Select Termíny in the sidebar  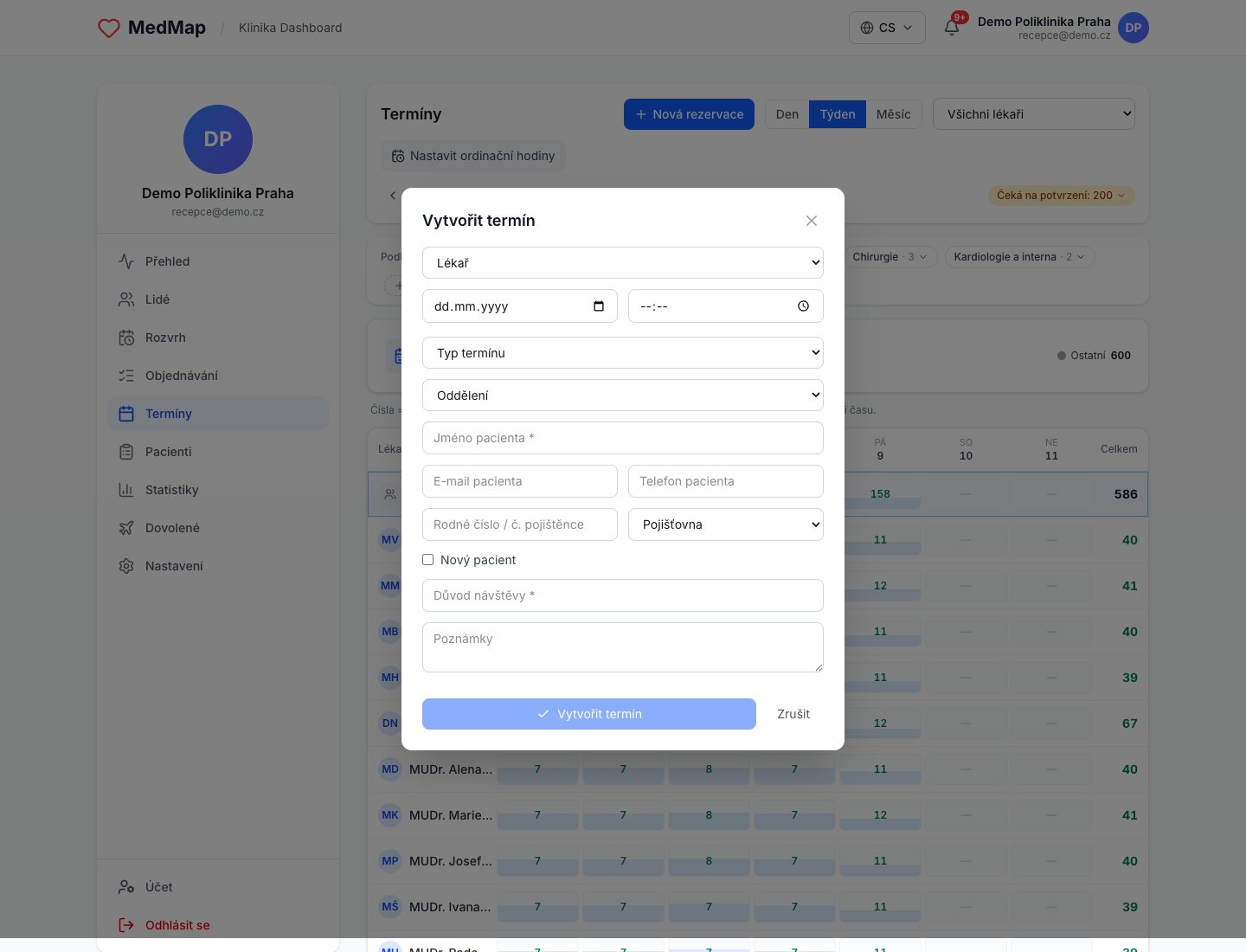(218, 414)
